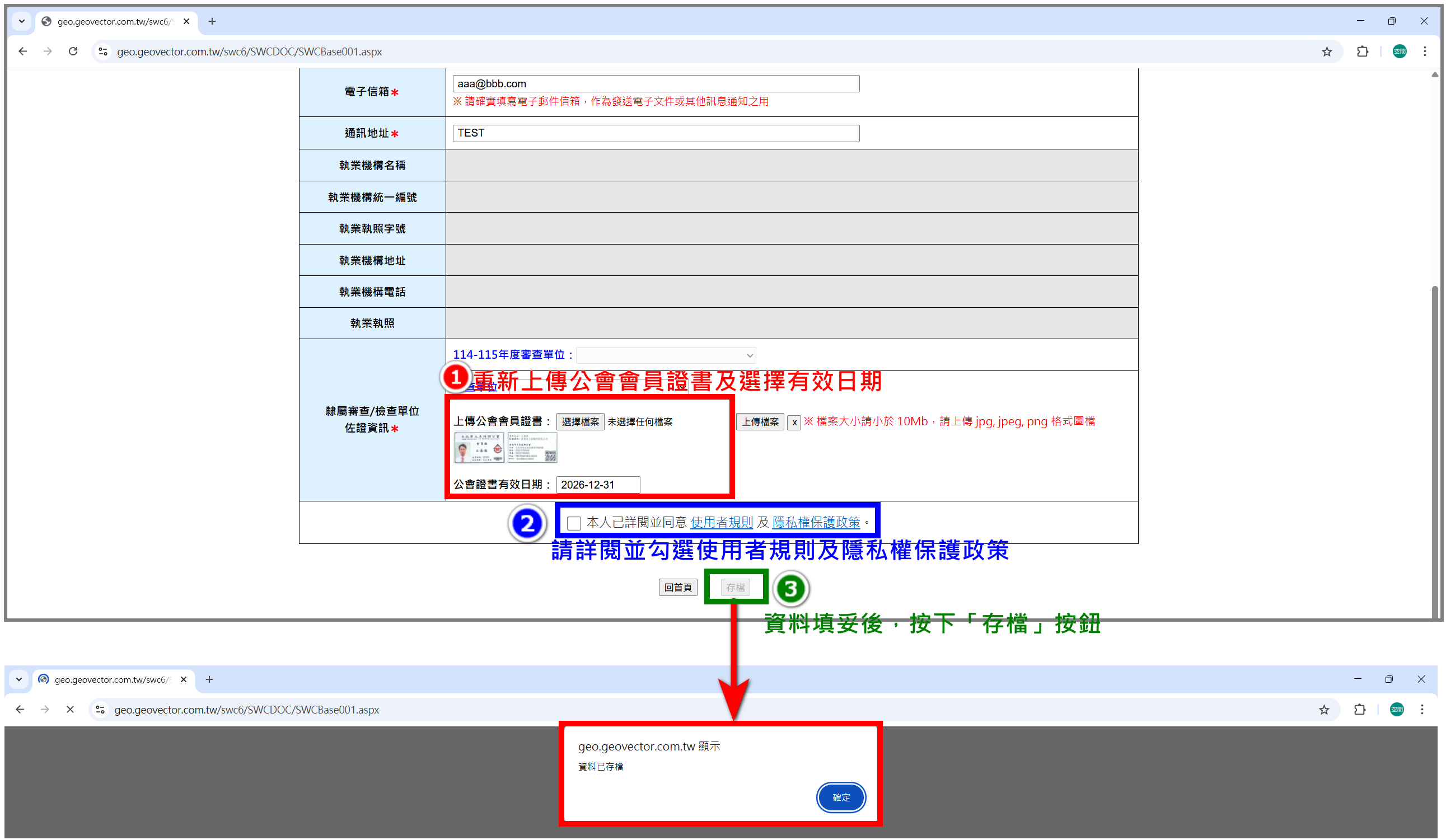Expand the 114-115年度審查單位 dropdown

tap(666, 356)
